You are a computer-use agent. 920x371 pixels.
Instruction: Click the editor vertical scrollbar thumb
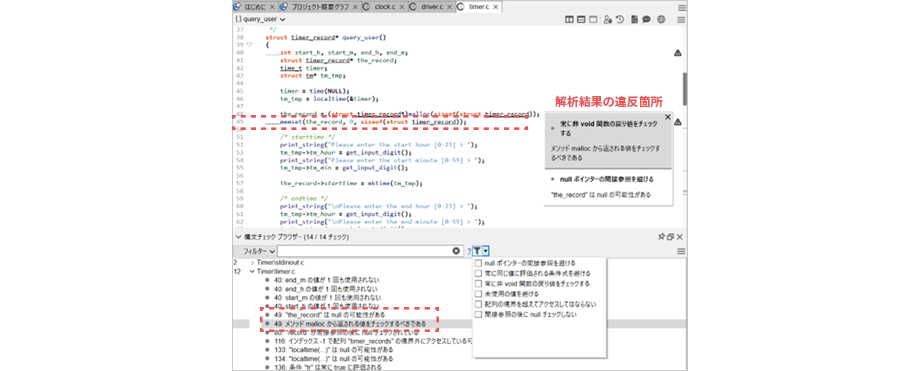[x=684, y=89]
